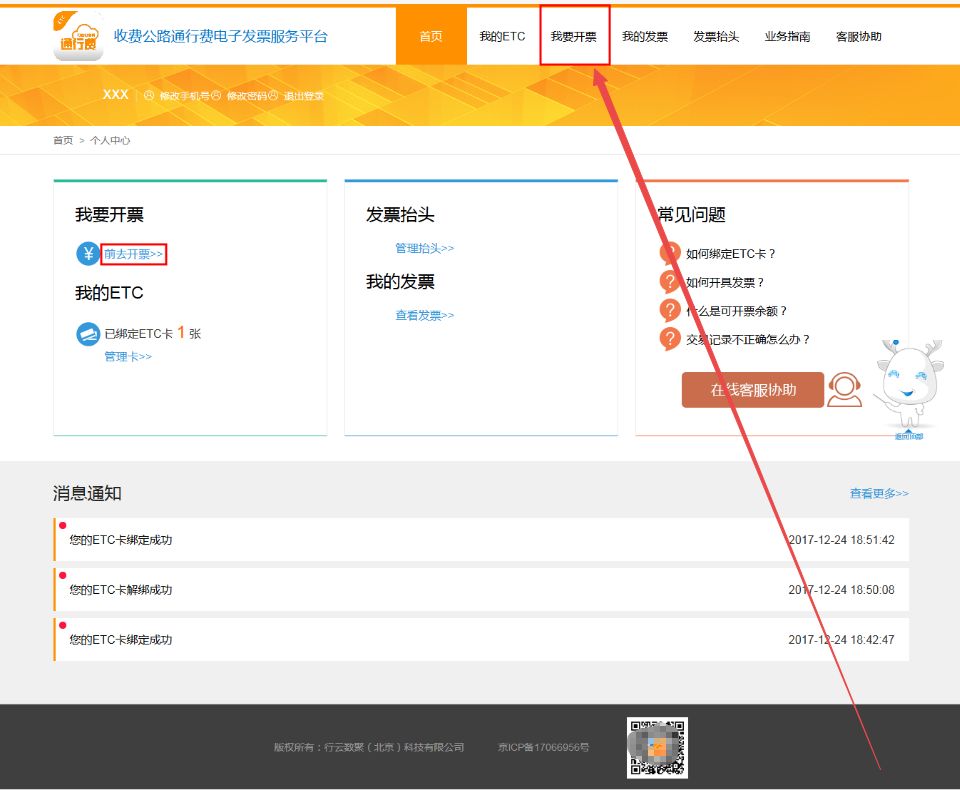The image size is (960, 790).
Task: Switch to 我要开票 in top menu
Action: click(574, 37)
